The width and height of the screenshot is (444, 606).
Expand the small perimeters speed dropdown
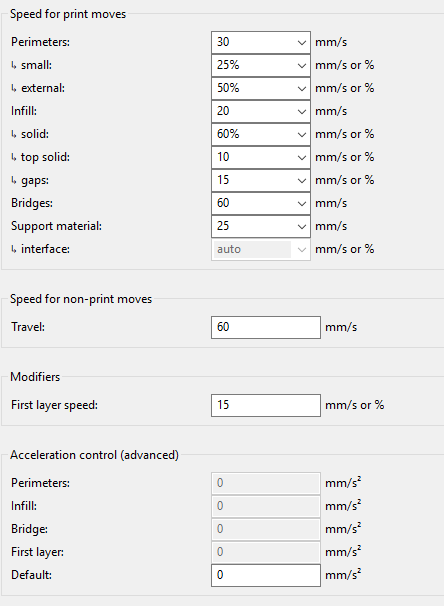[302, 65]
